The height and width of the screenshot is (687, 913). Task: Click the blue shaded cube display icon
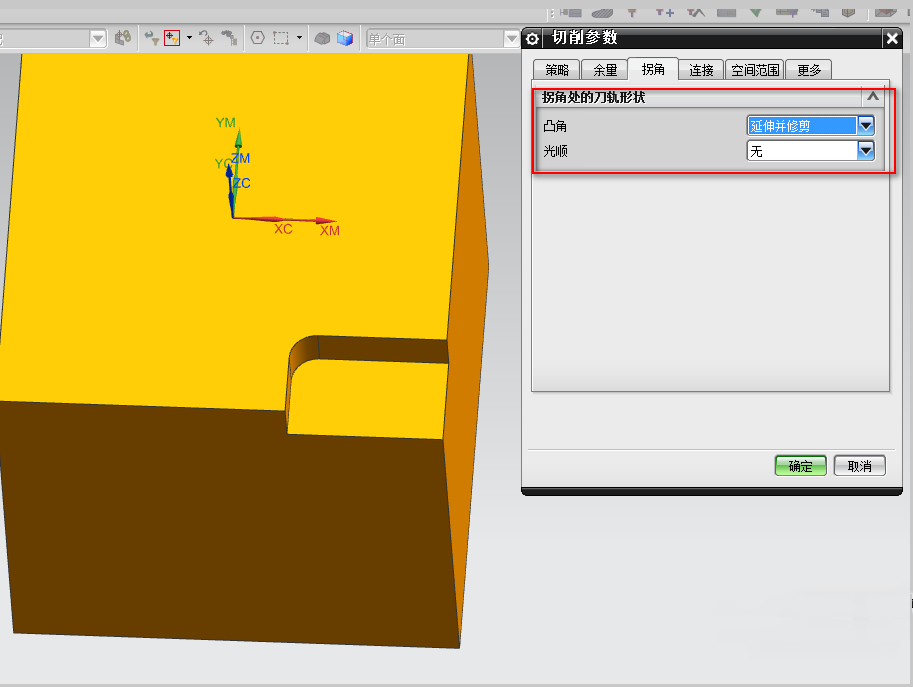[x=345, y=38]
